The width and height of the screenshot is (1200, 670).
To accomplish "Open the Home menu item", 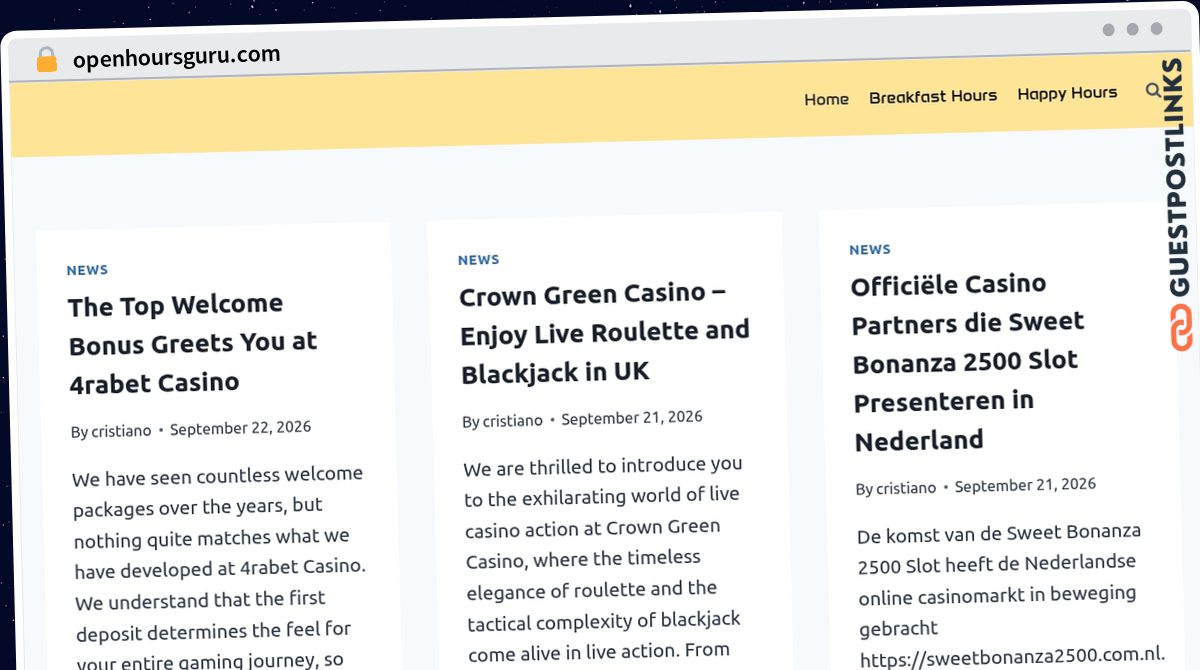I will tap(826, 99).
